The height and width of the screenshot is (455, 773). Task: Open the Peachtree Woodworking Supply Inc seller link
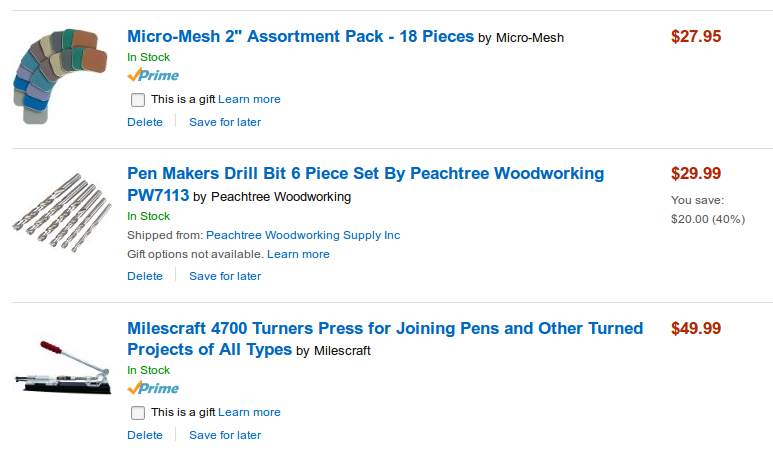(303, 235)
